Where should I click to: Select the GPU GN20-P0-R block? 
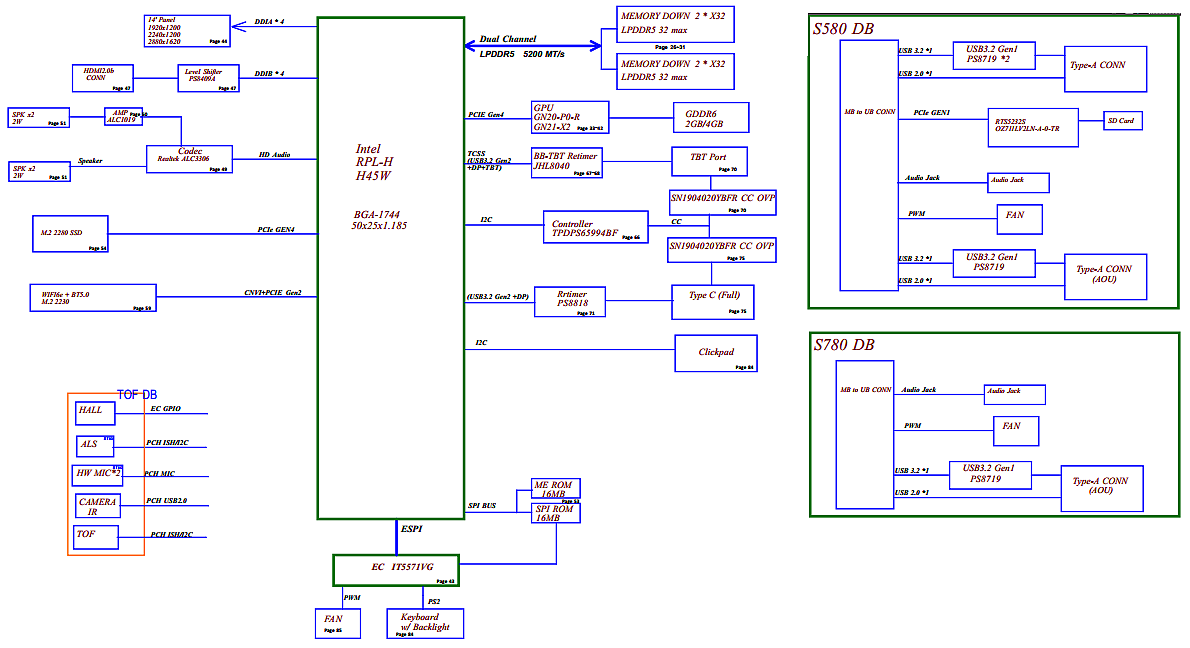click(570, 118)
